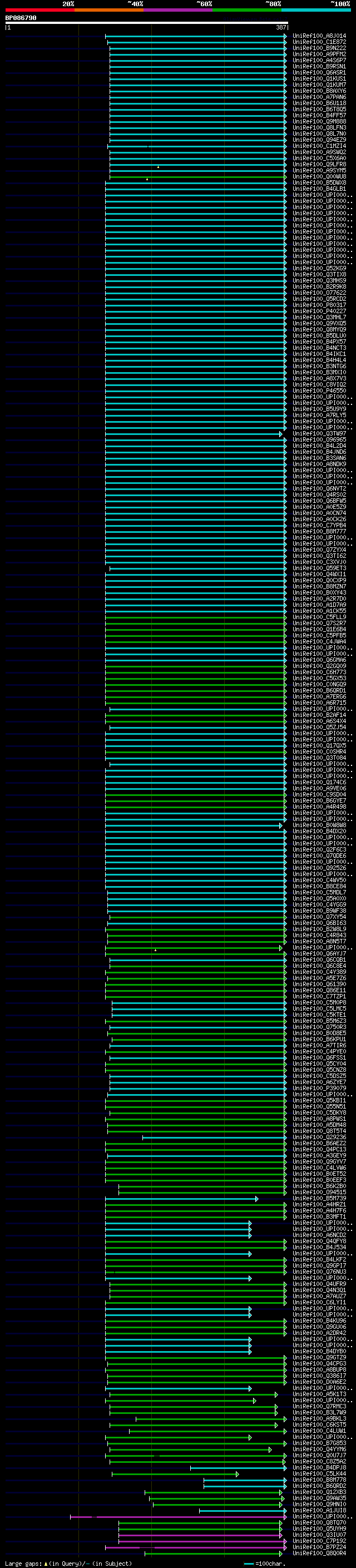
Task: Click the purple ~60% legend segment
Action: (177, 10)
